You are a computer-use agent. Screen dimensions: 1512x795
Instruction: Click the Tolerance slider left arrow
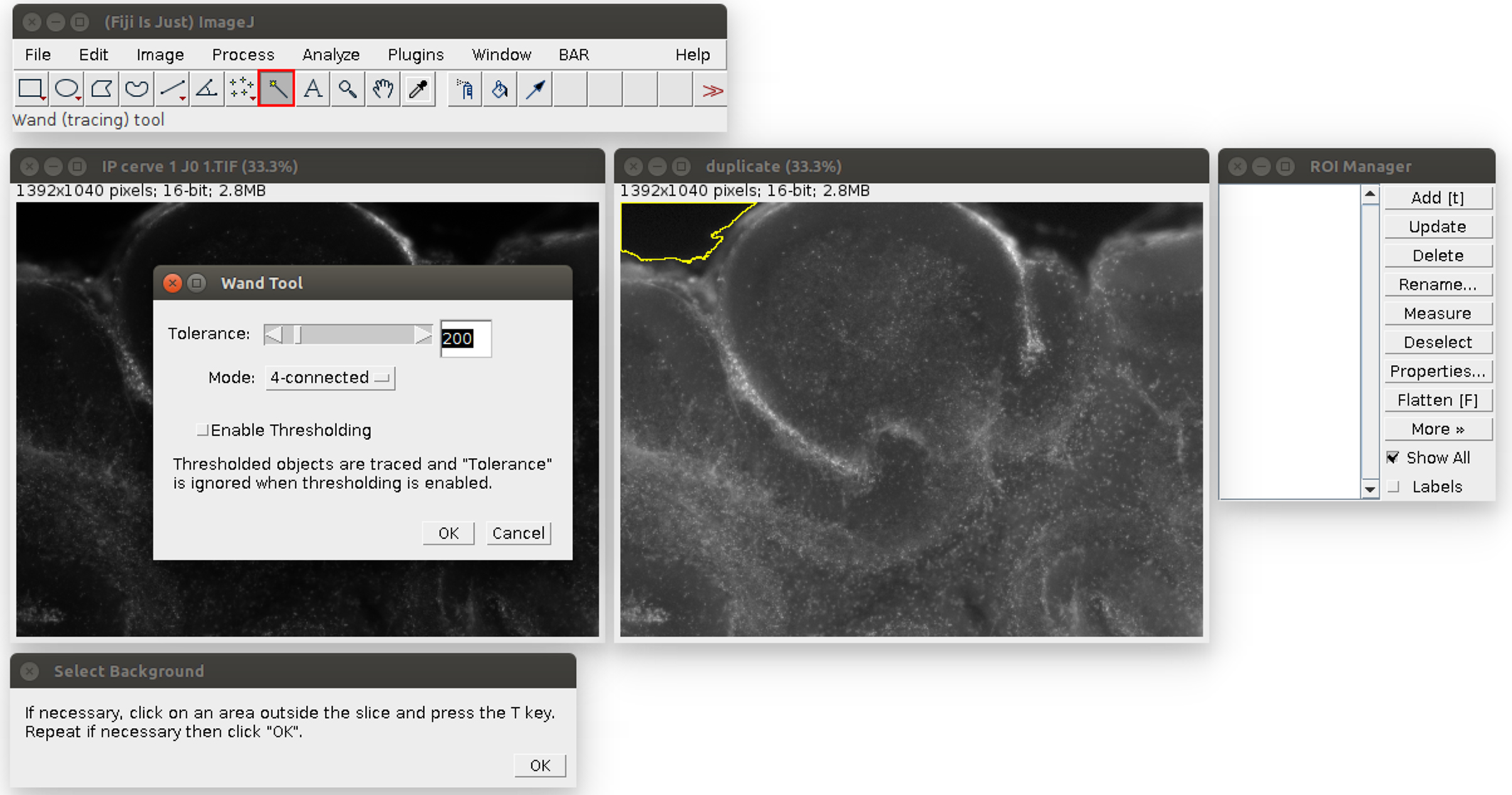273,335
